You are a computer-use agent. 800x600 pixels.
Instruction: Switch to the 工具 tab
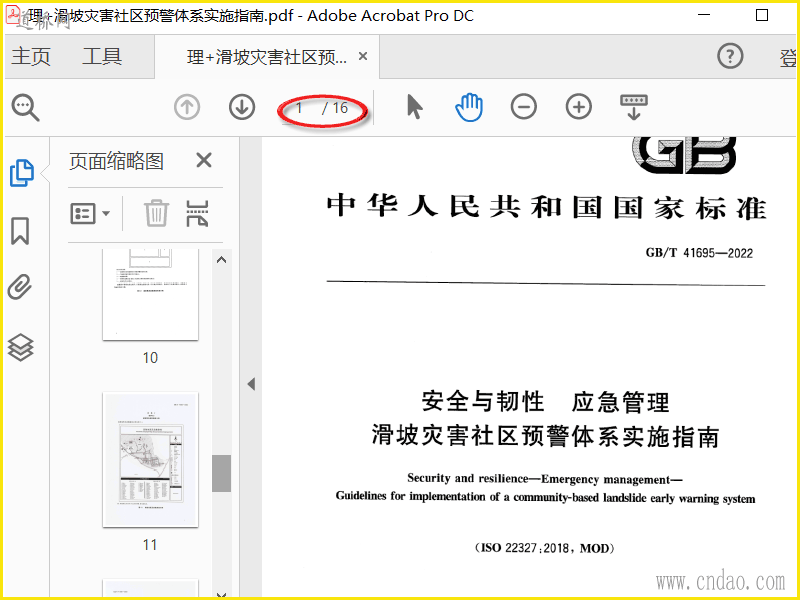102,56
